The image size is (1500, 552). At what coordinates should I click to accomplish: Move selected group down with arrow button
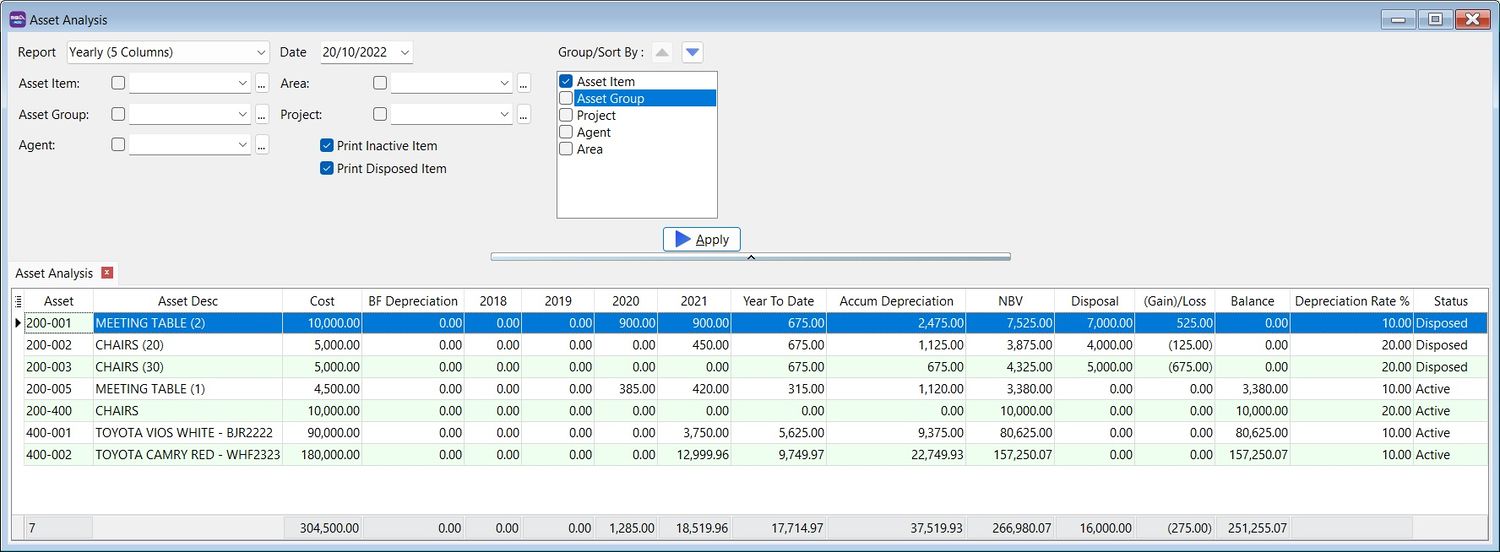(693, 52)
